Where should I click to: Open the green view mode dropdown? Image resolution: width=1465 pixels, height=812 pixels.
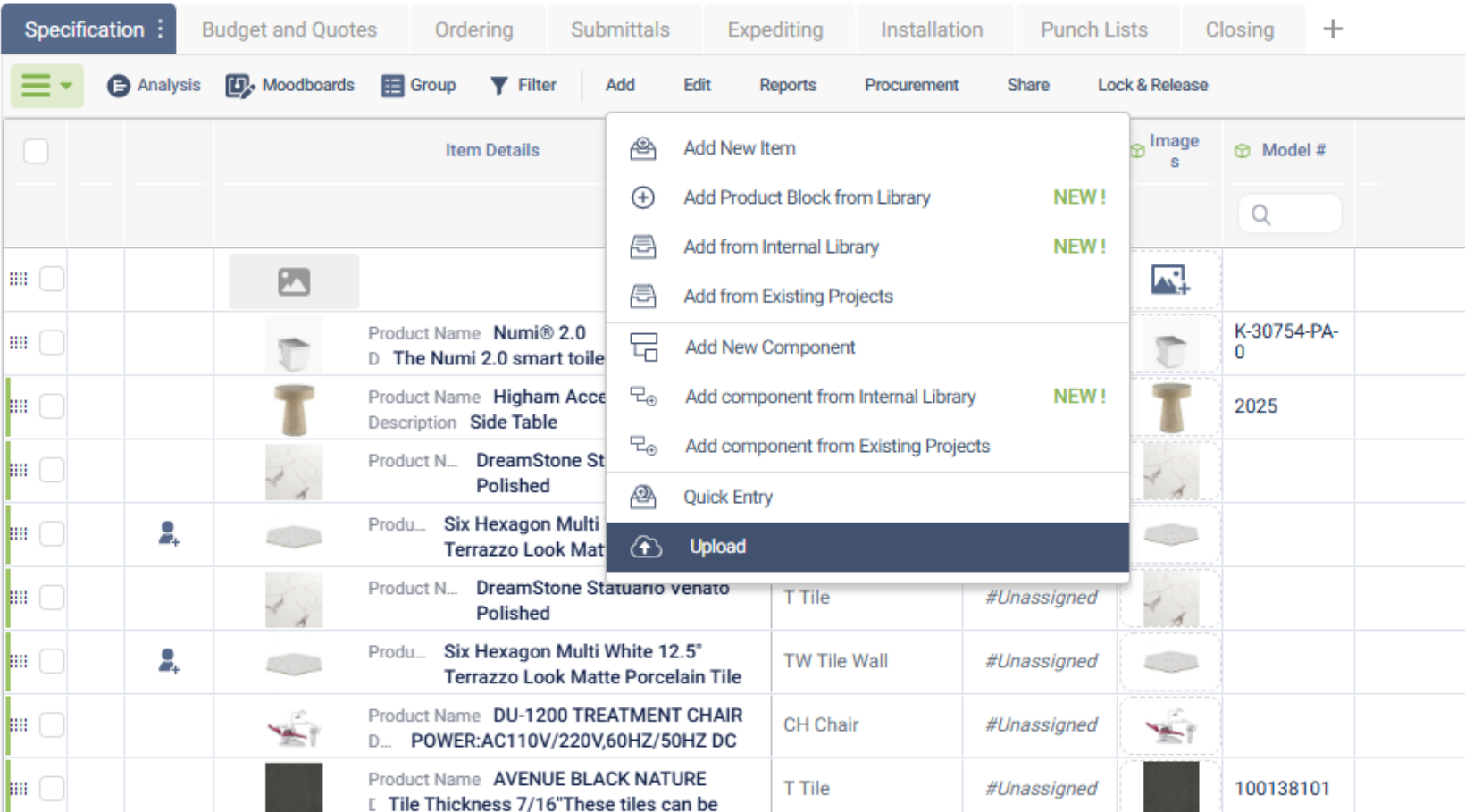coord(47,86)
